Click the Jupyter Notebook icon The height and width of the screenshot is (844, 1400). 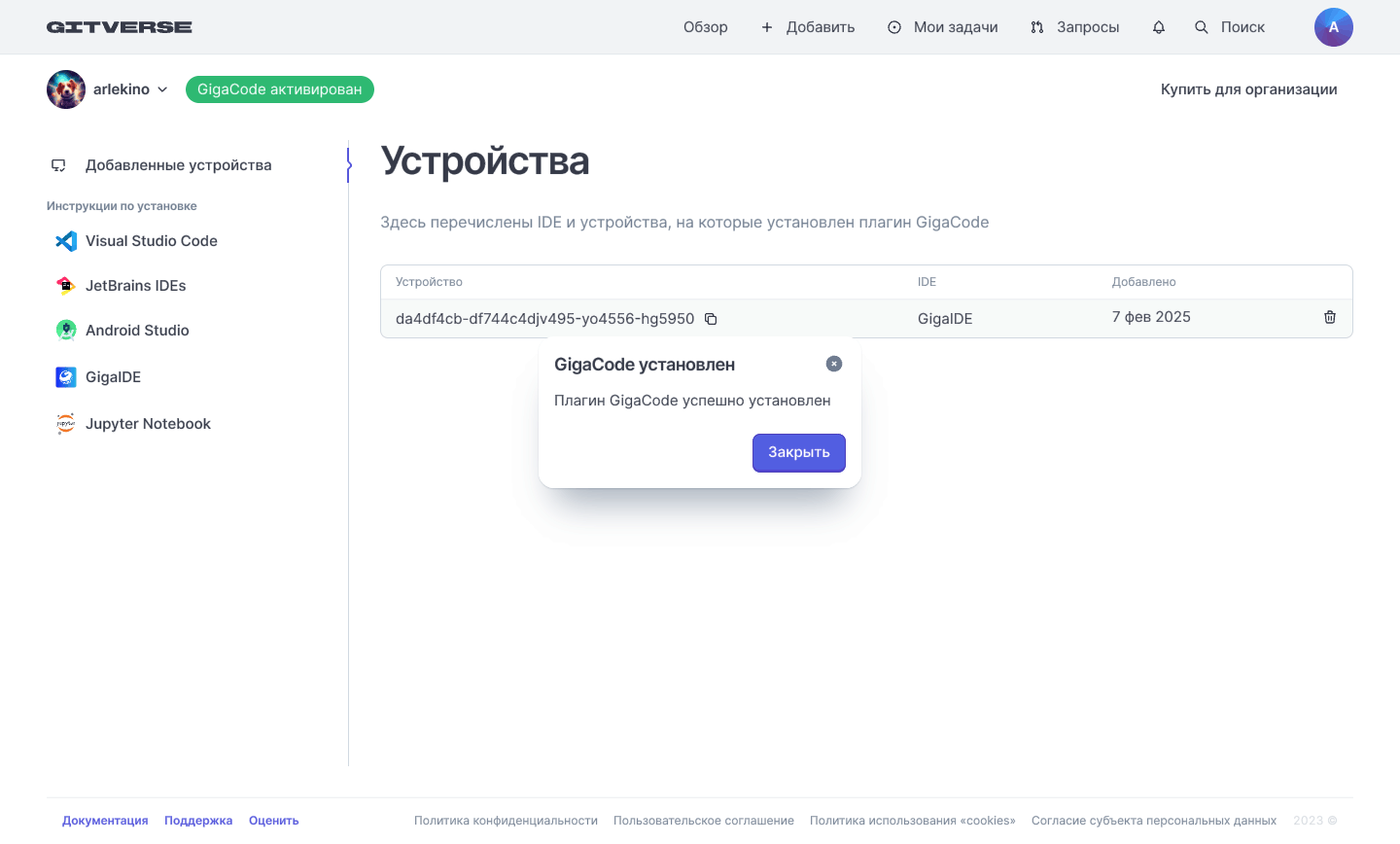[66, 424]
